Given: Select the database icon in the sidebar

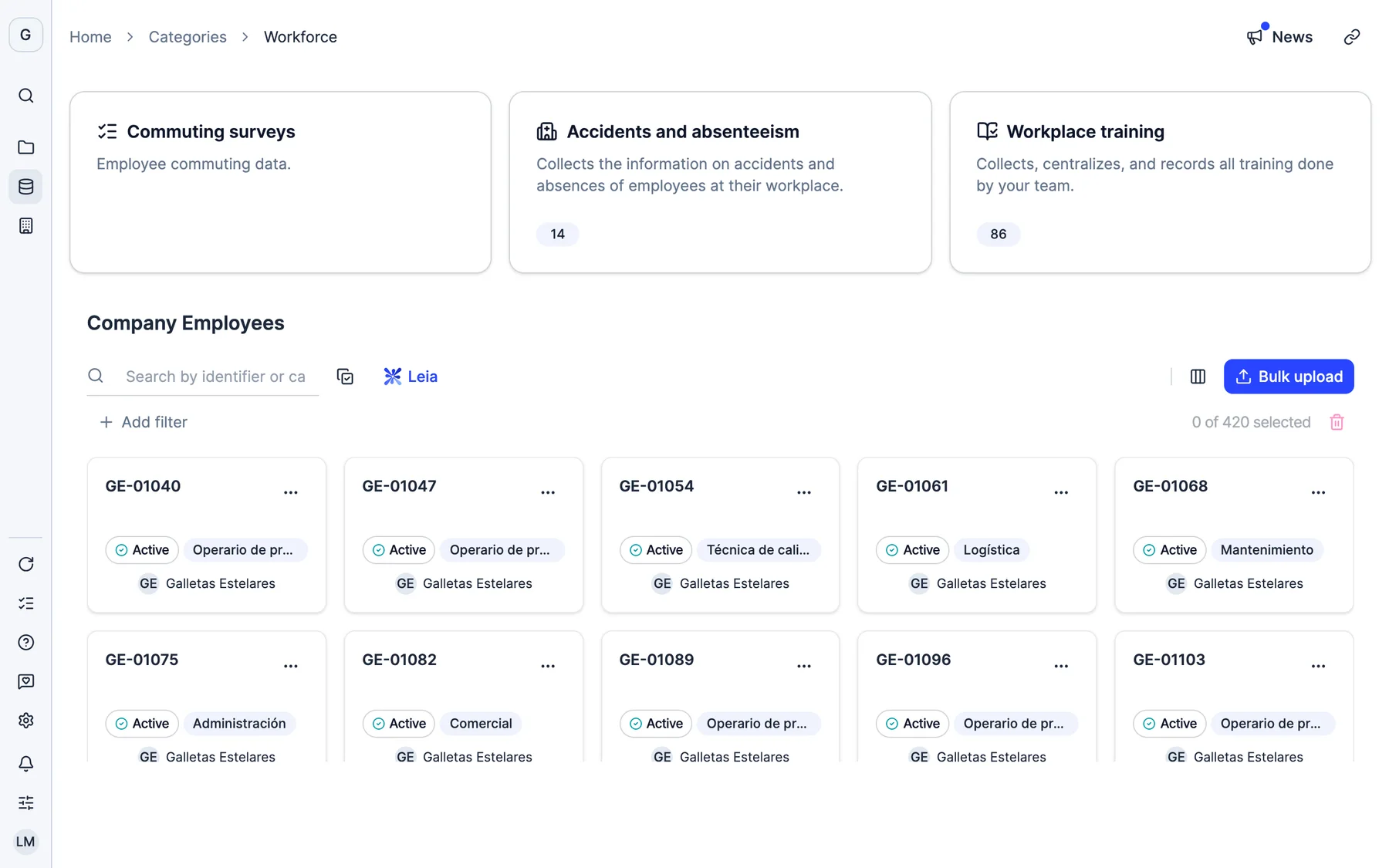Looking at the screenshot, I should (25, 187).
